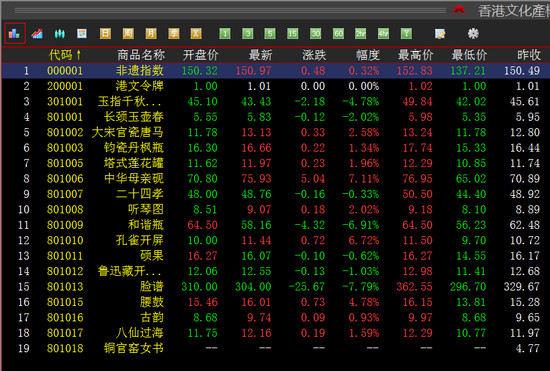The width and height of the screenshot is (550, 371).
Task: Sort by 开盘价 column header
Action: 200,55
